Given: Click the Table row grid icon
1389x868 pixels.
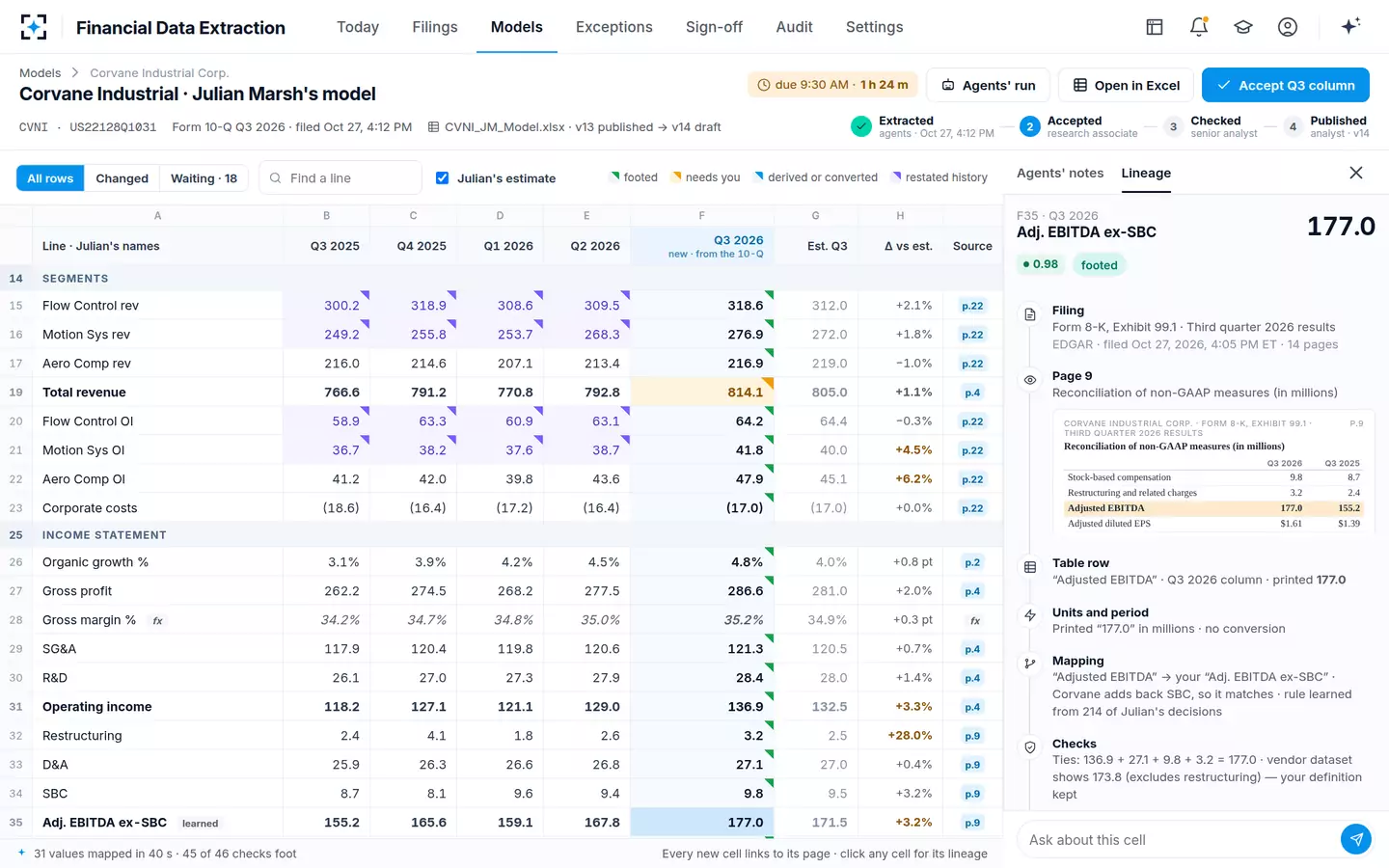Looking at the screenshot, I should [x=1030, y=567].
